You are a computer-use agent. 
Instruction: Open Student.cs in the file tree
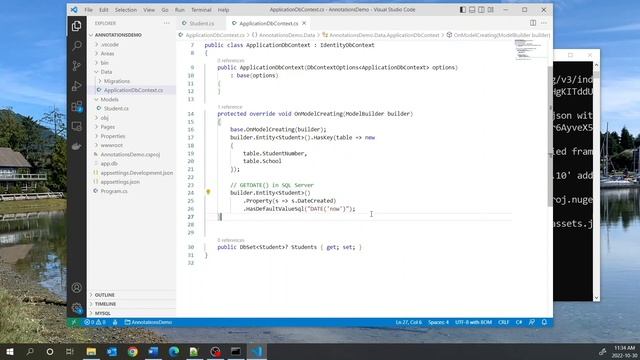(116, 109)
